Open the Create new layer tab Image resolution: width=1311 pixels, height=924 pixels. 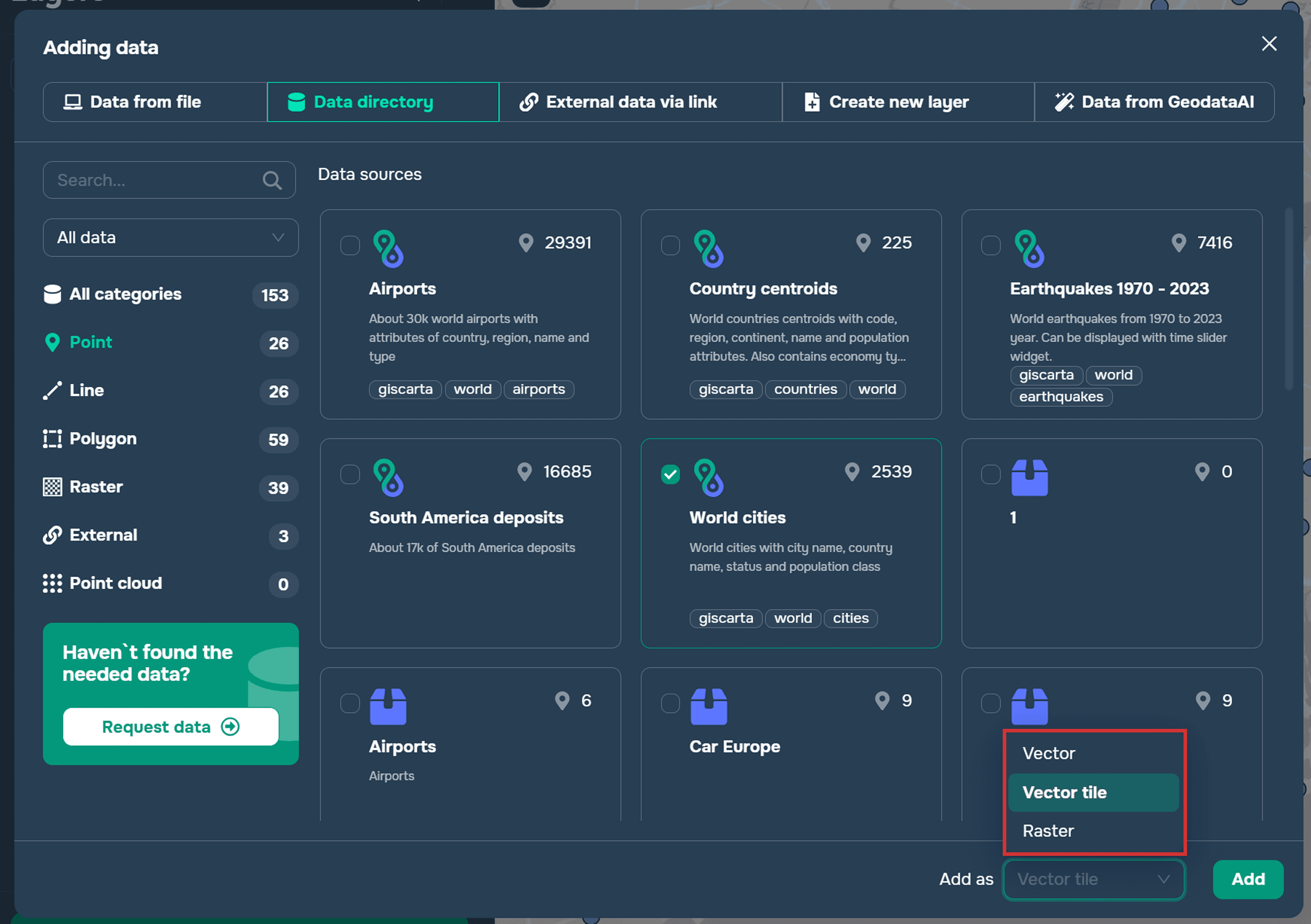908,101
